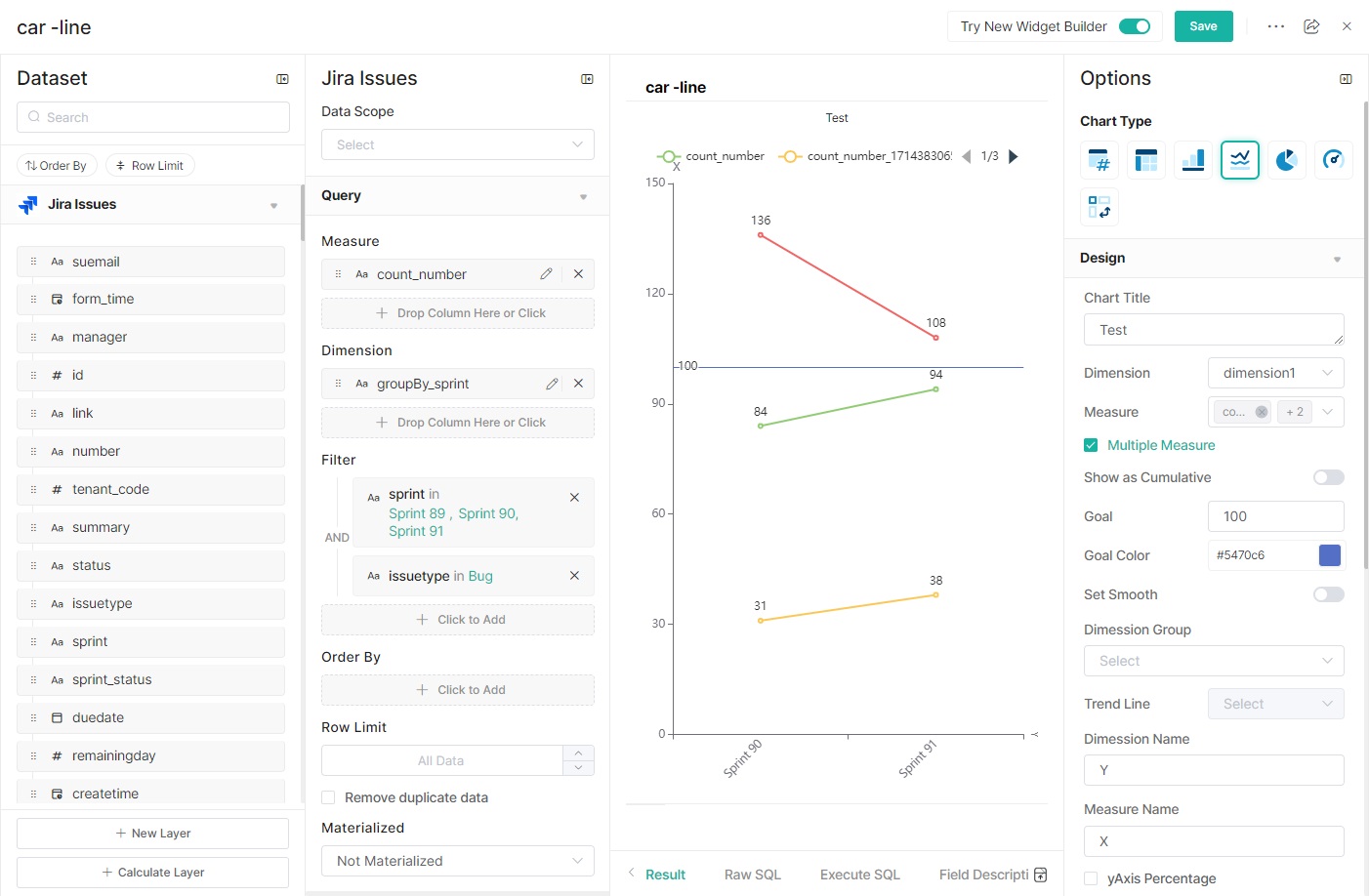Choose the Gauge chart type
1369x896 pixels.
tap(1333, 159)
